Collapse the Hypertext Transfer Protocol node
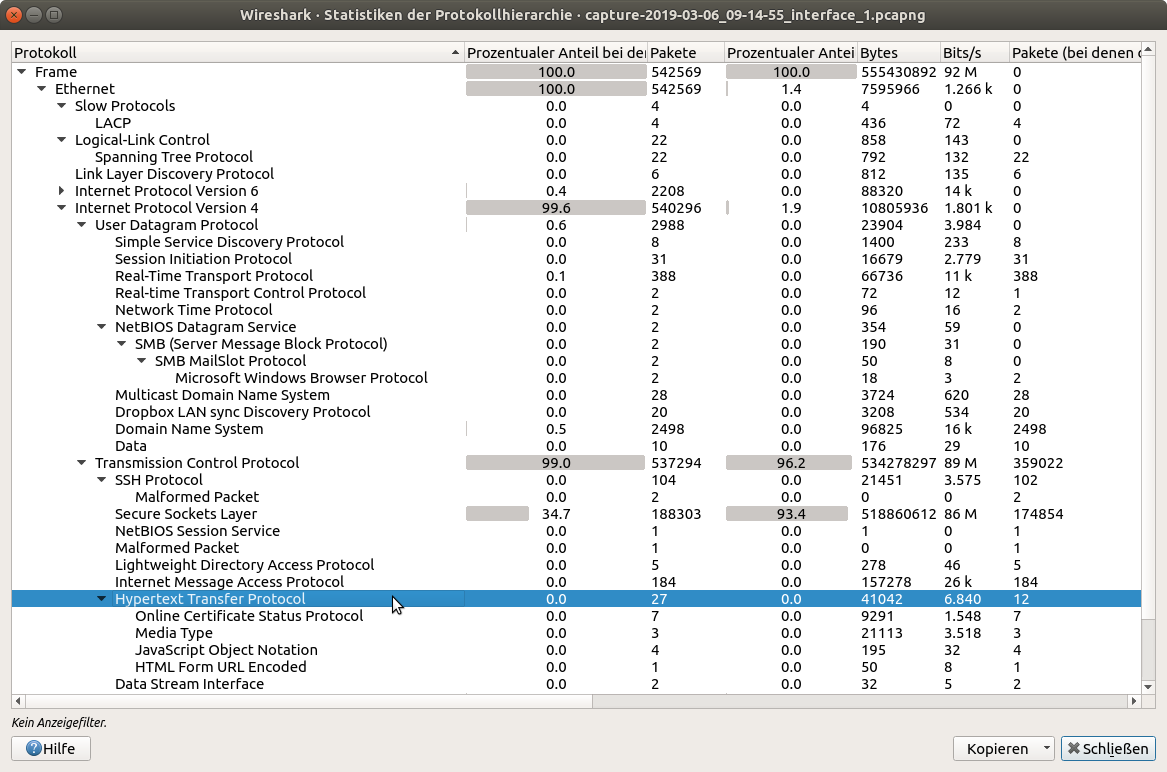 point(101,599)
